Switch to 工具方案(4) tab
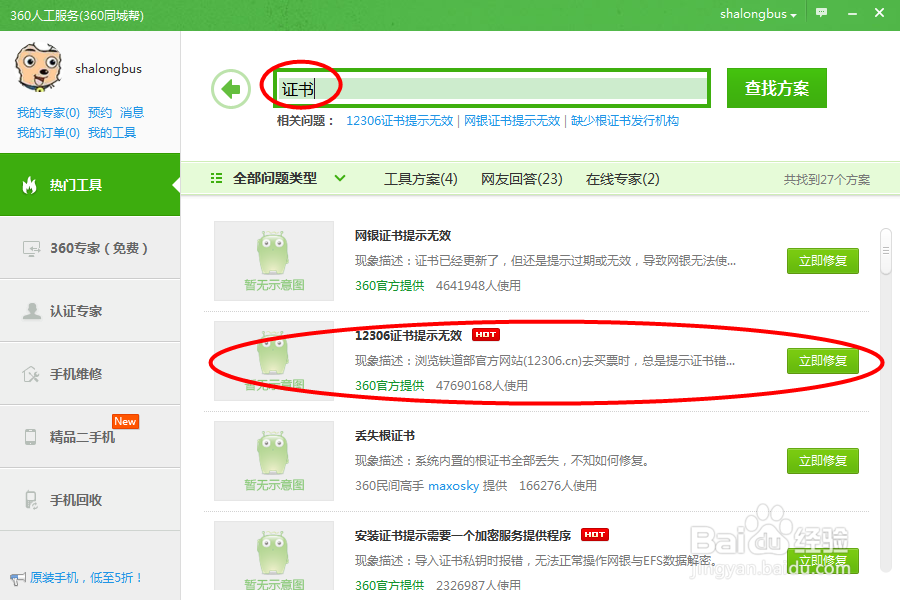The width and height of the screenshot is (900, 600). [420, 179]
